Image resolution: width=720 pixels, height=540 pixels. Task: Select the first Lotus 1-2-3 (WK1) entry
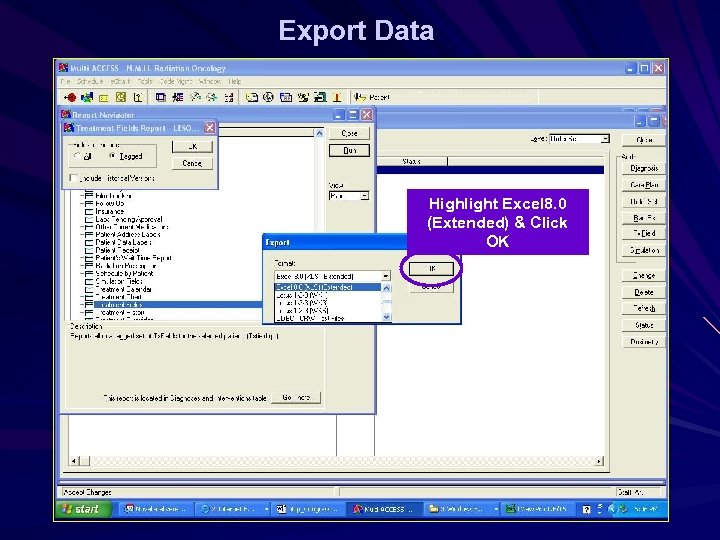pos(328,295)
